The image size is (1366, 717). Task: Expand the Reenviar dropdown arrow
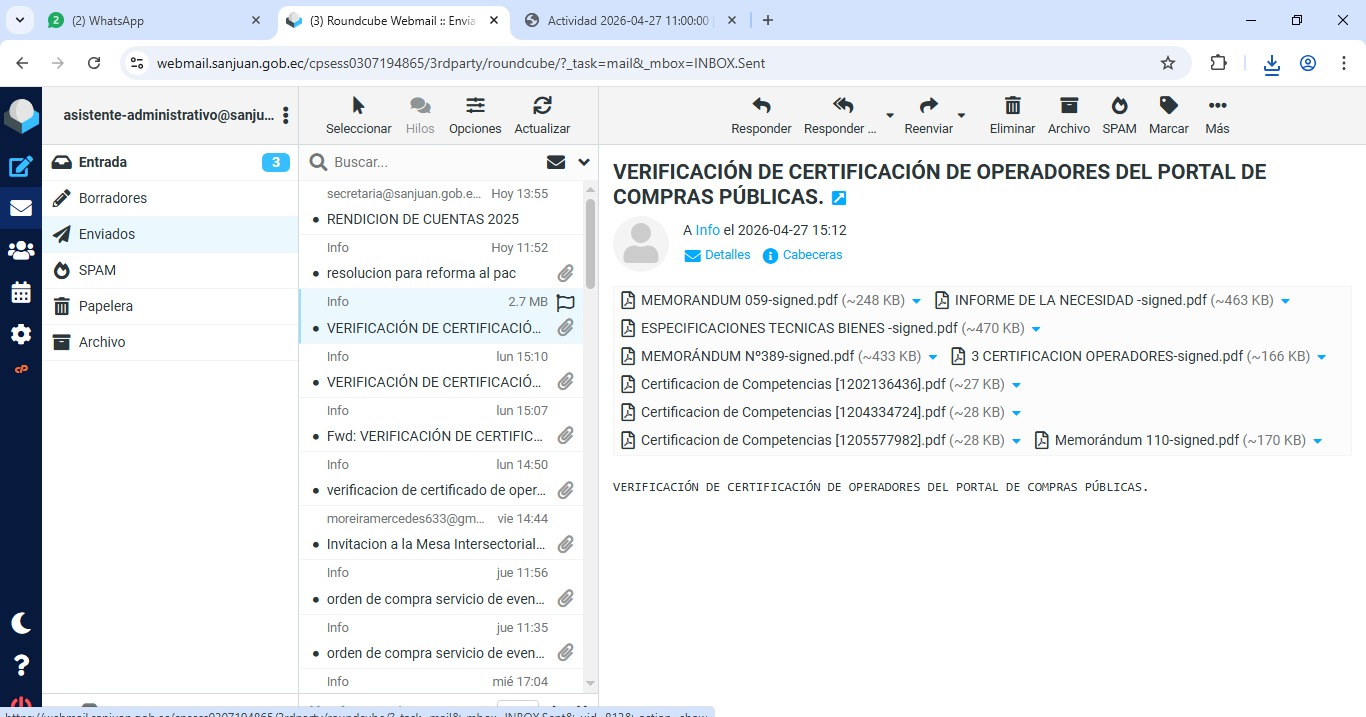pyautogui.click(x=961, y=116)
